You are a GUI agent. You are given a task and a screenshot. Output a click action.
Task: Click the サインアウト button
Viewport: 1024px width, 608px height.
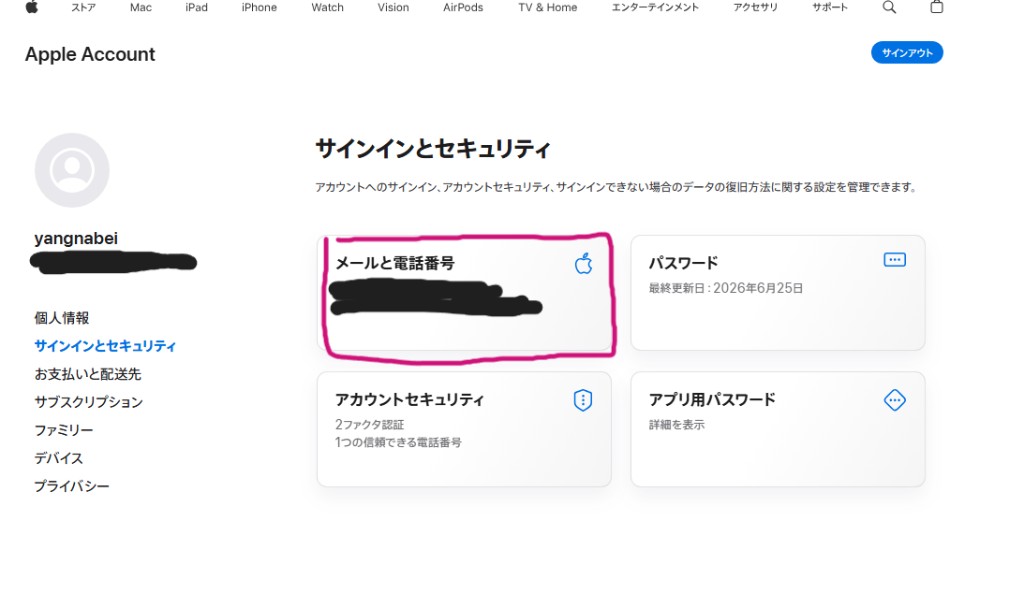pyautogui.click(x=906, y=53)
